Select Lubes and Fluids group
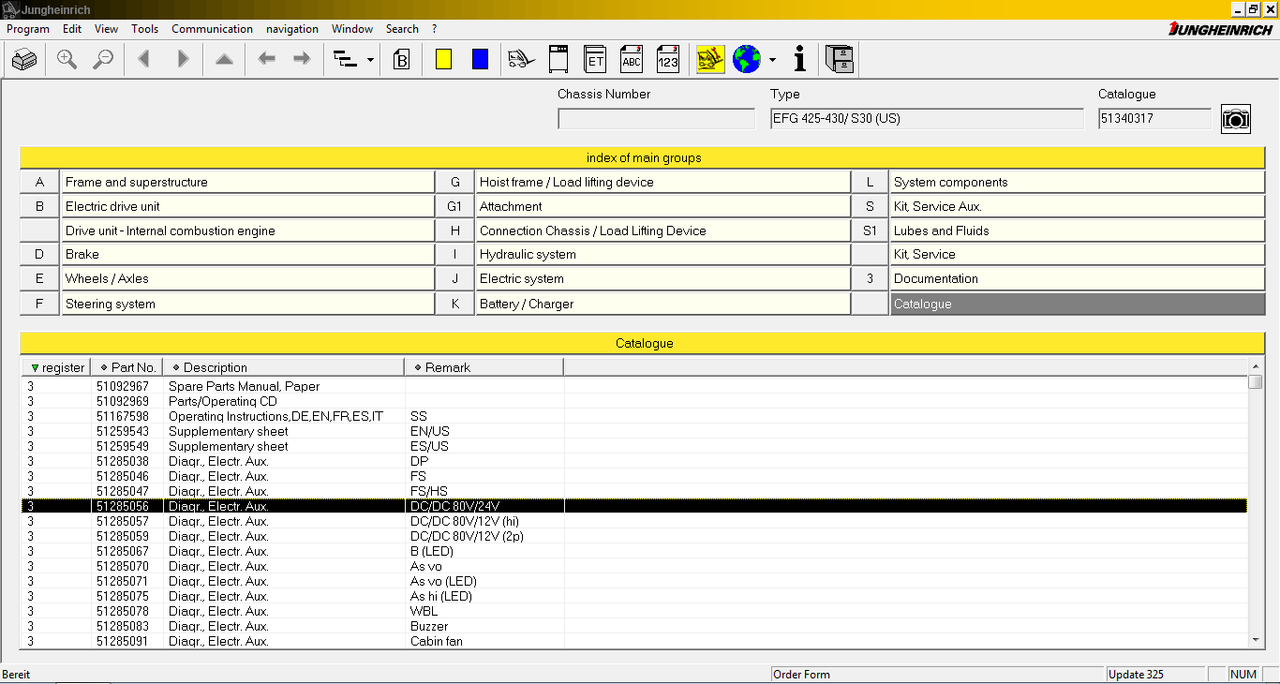 [1077, 230]
